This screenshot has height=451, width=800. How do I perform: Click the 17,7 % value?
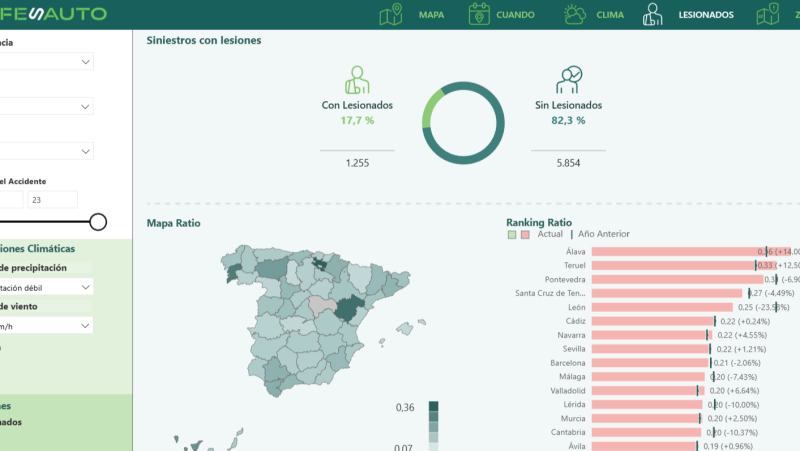[x=357, y=120]
